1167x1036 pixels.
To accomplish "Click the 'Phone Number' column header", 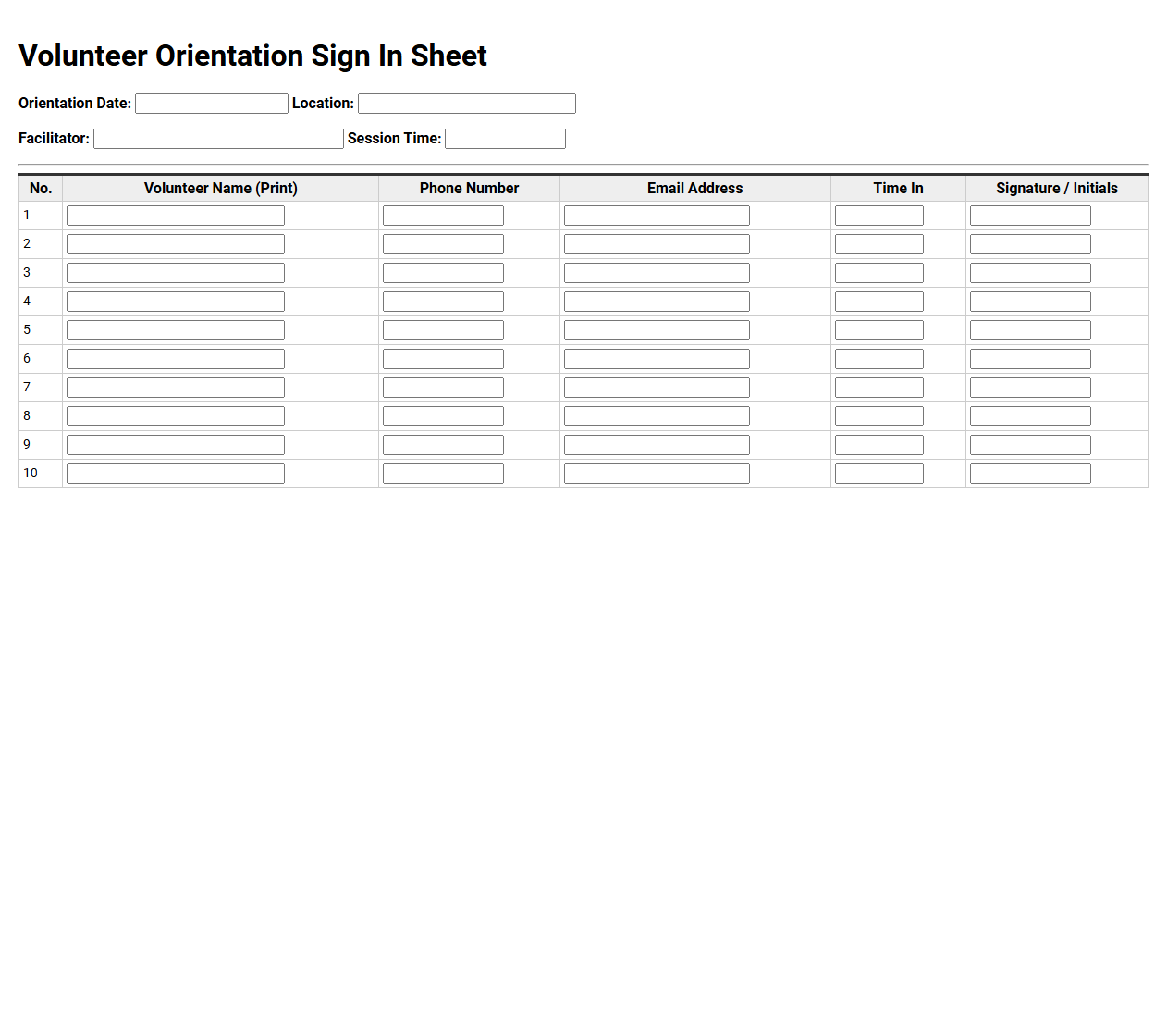I will pyautogui.click(x=469, y=188).
